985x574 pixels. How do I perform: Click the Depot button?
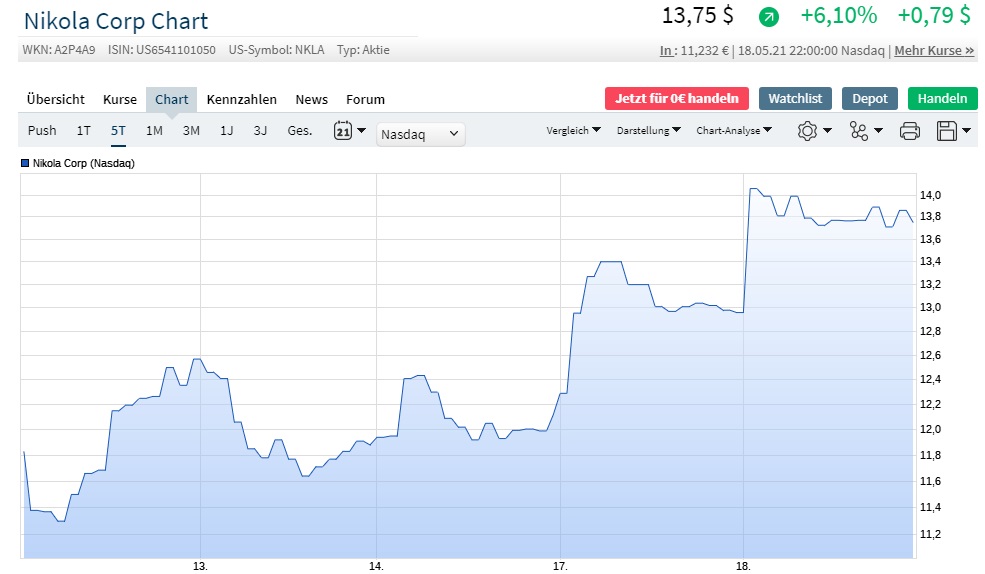869,99
